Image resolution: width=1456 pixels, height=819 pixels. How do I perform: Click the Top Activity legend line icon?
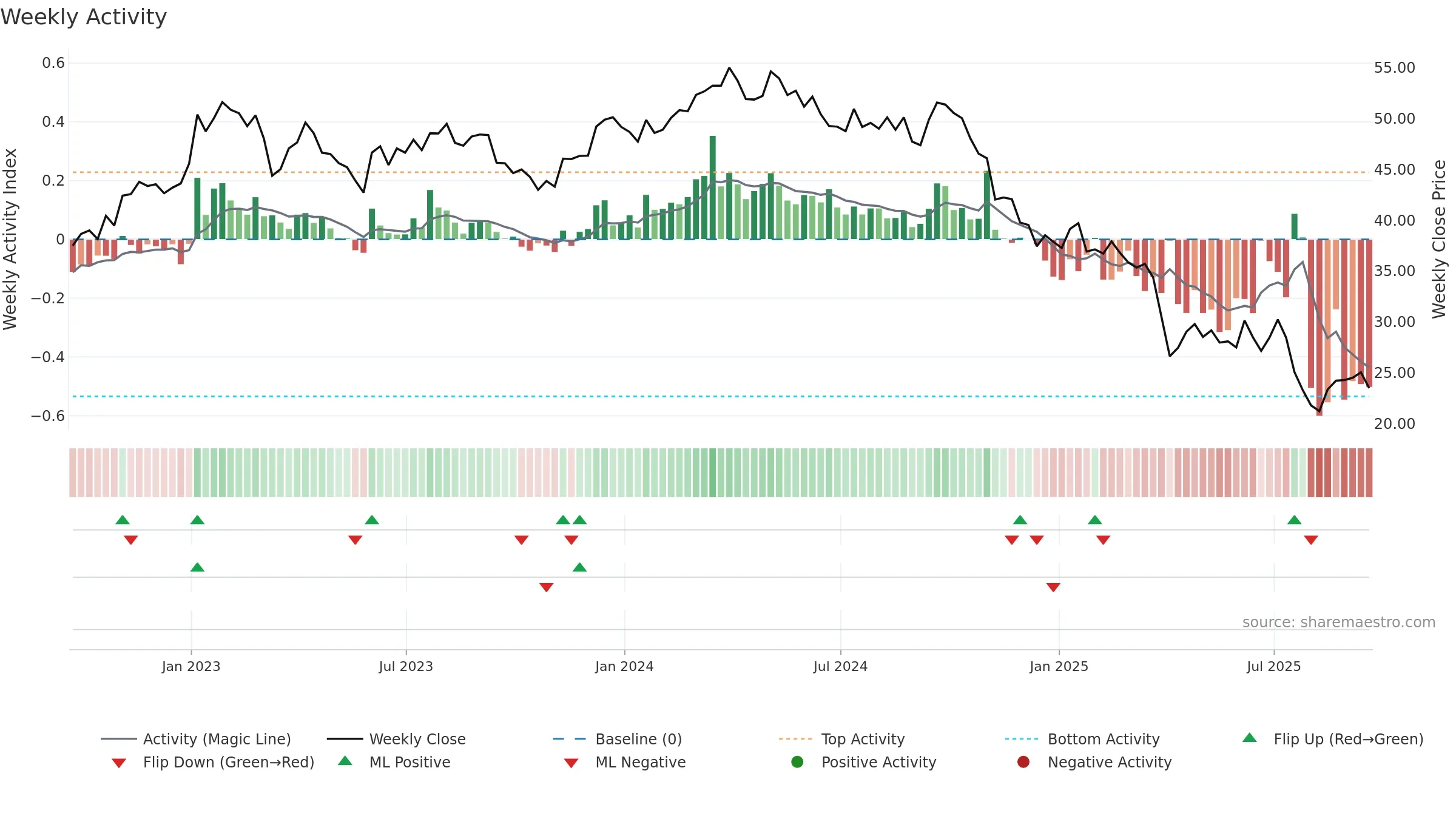click(x=795, y=739)
